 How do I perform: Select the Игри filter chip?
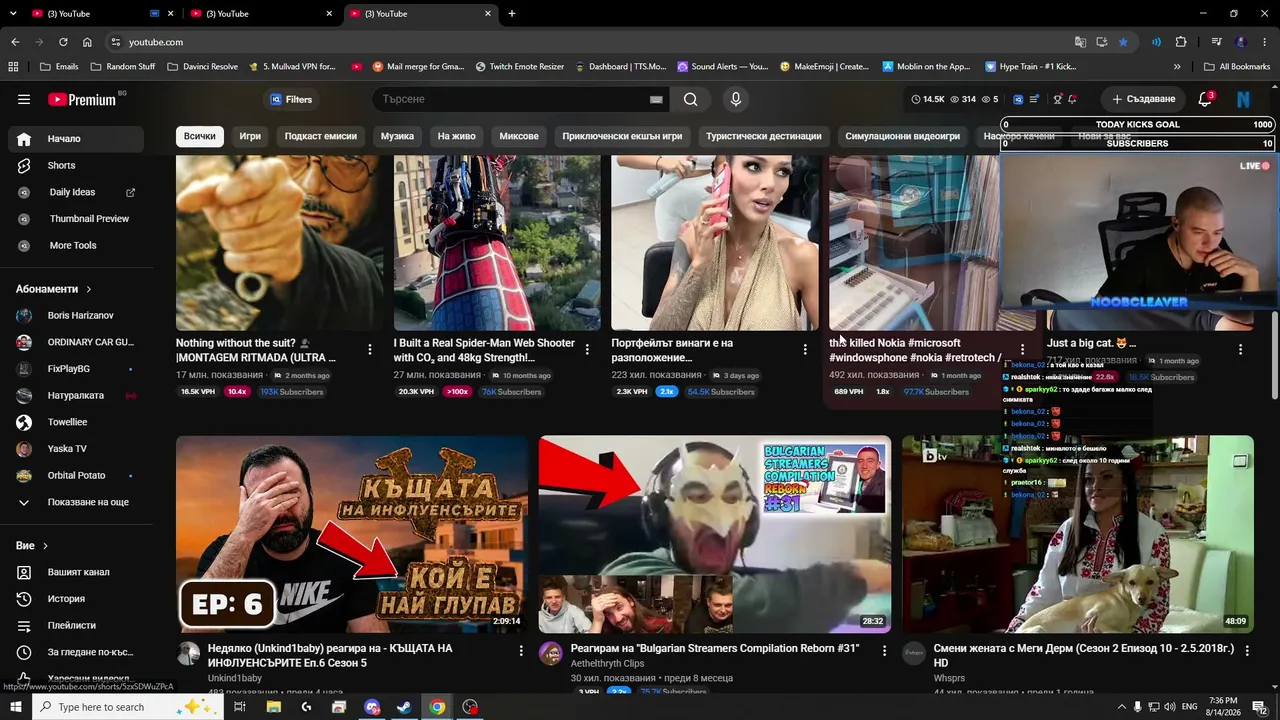coord(250,136)
